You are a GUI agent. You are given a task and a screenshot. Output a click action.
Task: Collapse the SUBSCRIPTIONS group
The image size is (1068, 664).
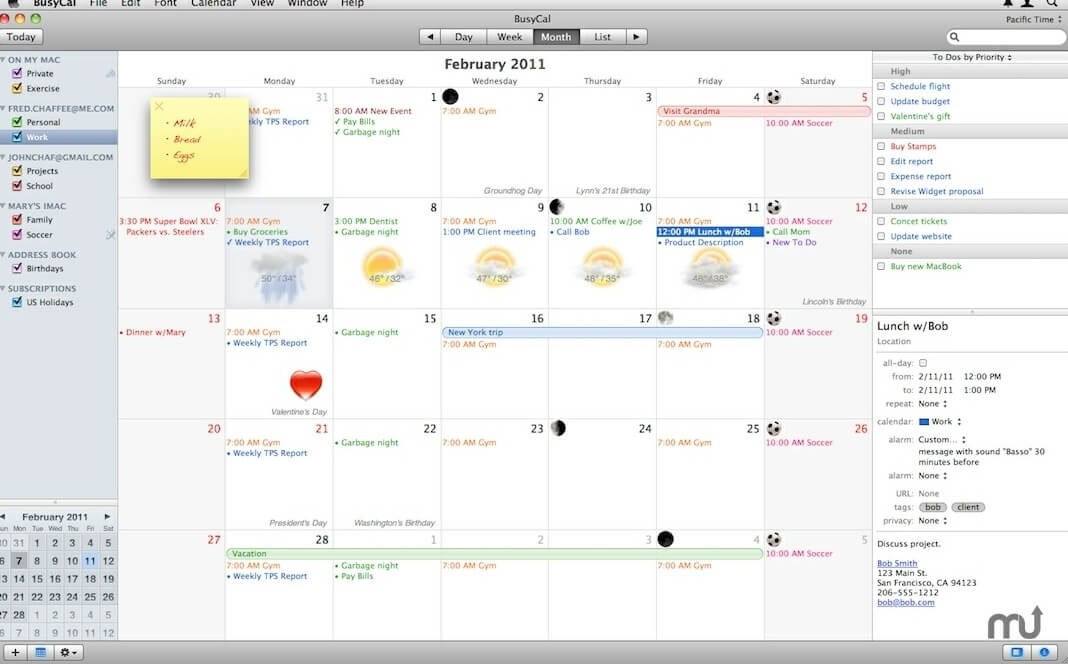pos(3,289)
